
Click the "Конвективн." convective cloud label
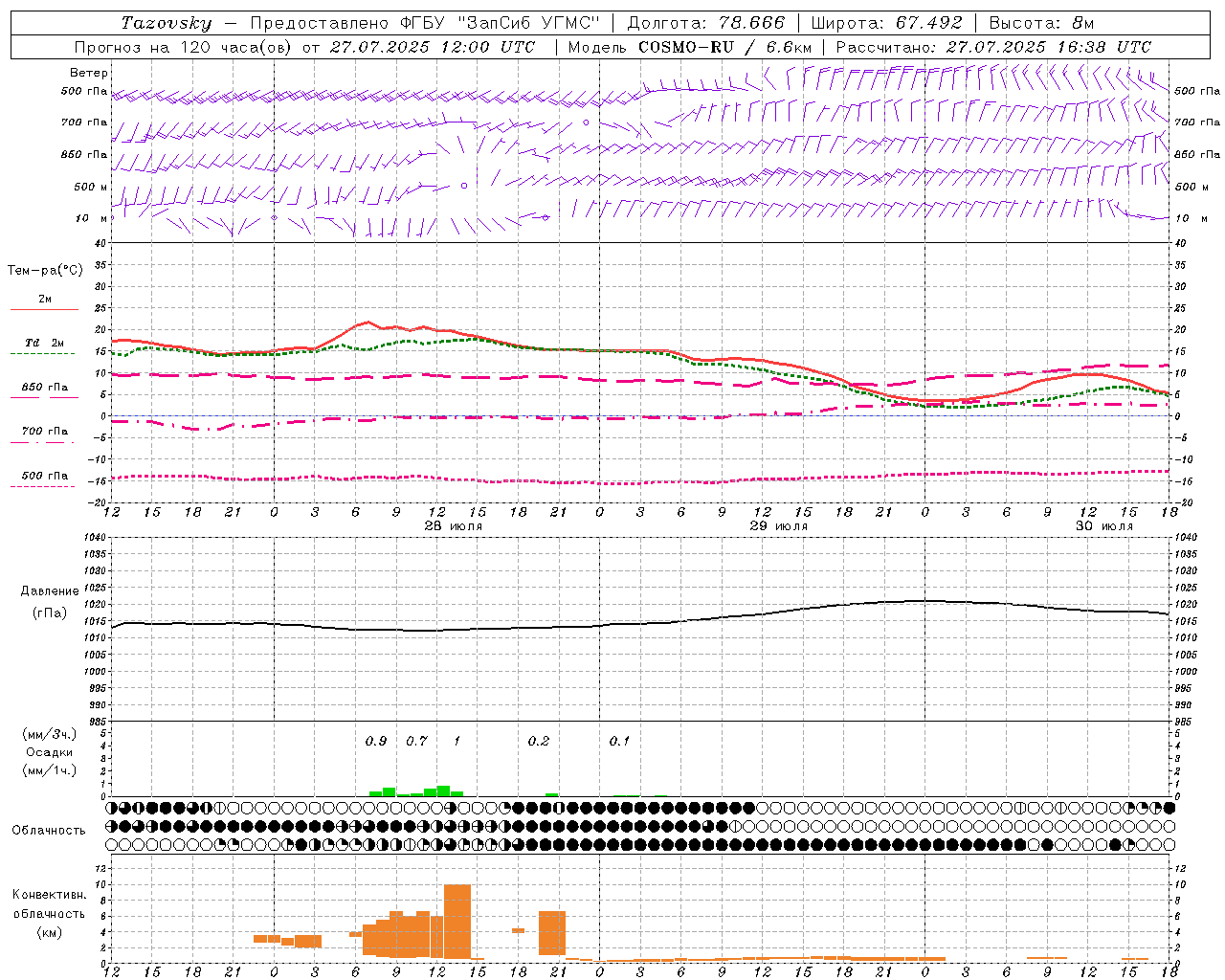[x=49, y=895]
